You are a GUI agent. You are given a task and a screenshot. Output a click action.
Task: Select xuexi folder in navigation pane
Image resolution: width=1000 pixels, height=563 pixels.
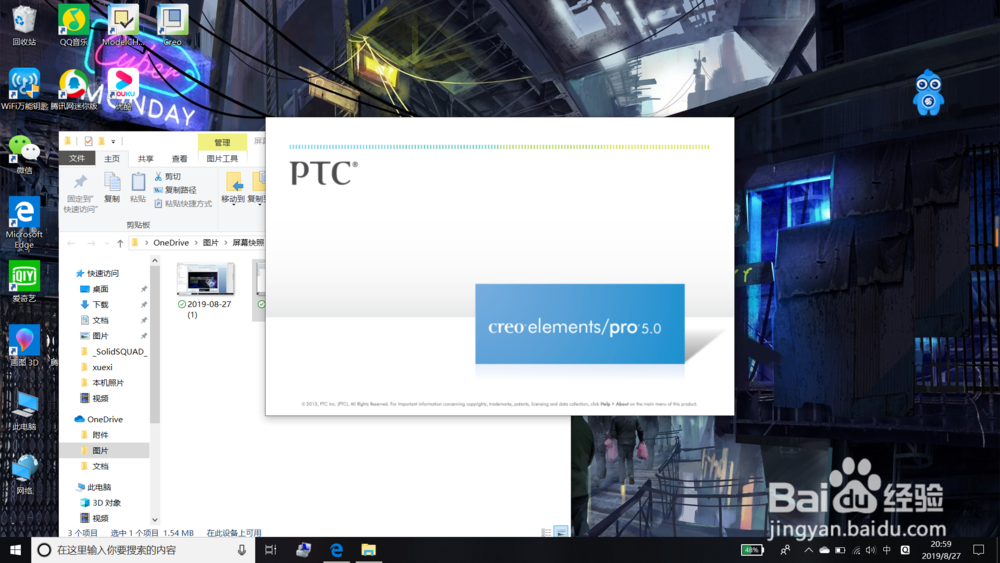(102, 367)
